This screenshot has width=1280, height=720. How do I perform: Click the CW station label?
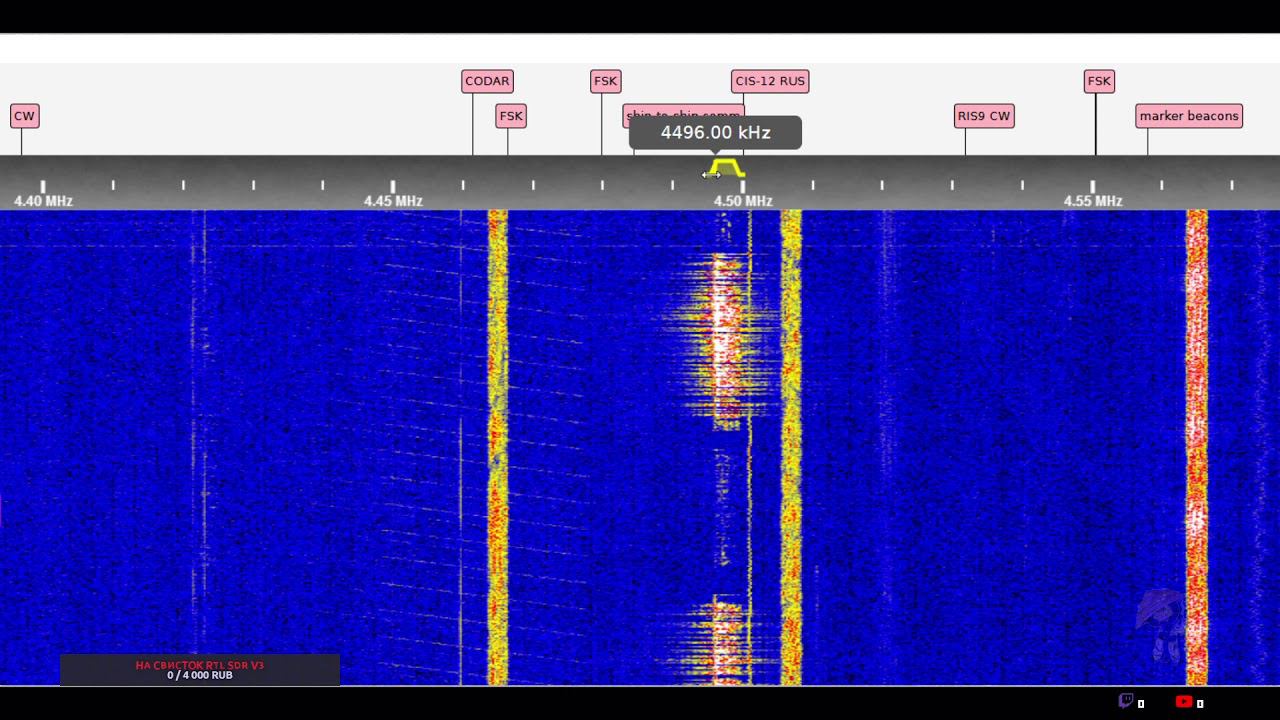click(x=24, y=116)
